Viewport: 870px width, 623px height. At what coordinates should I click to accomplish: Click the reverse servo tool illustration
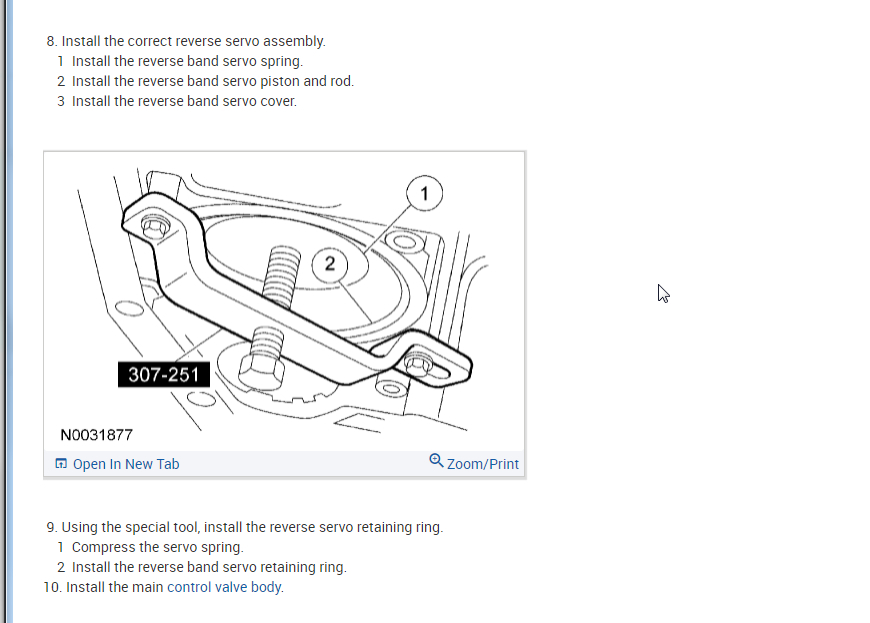[284, 301]
